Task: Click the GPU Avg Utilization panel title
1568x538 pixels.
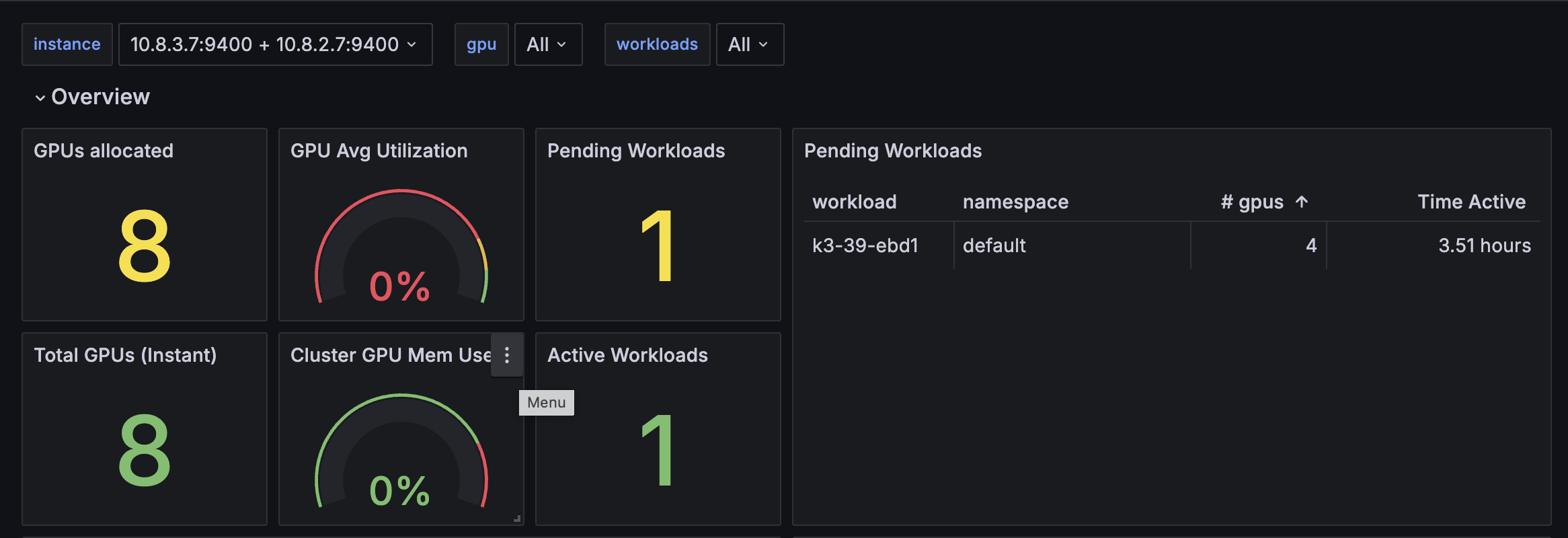Action: 379,151
